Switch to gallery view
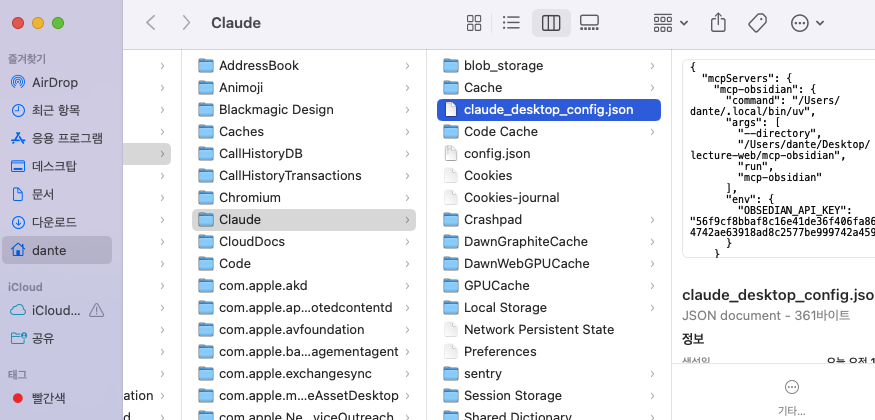 pos(589,23)
